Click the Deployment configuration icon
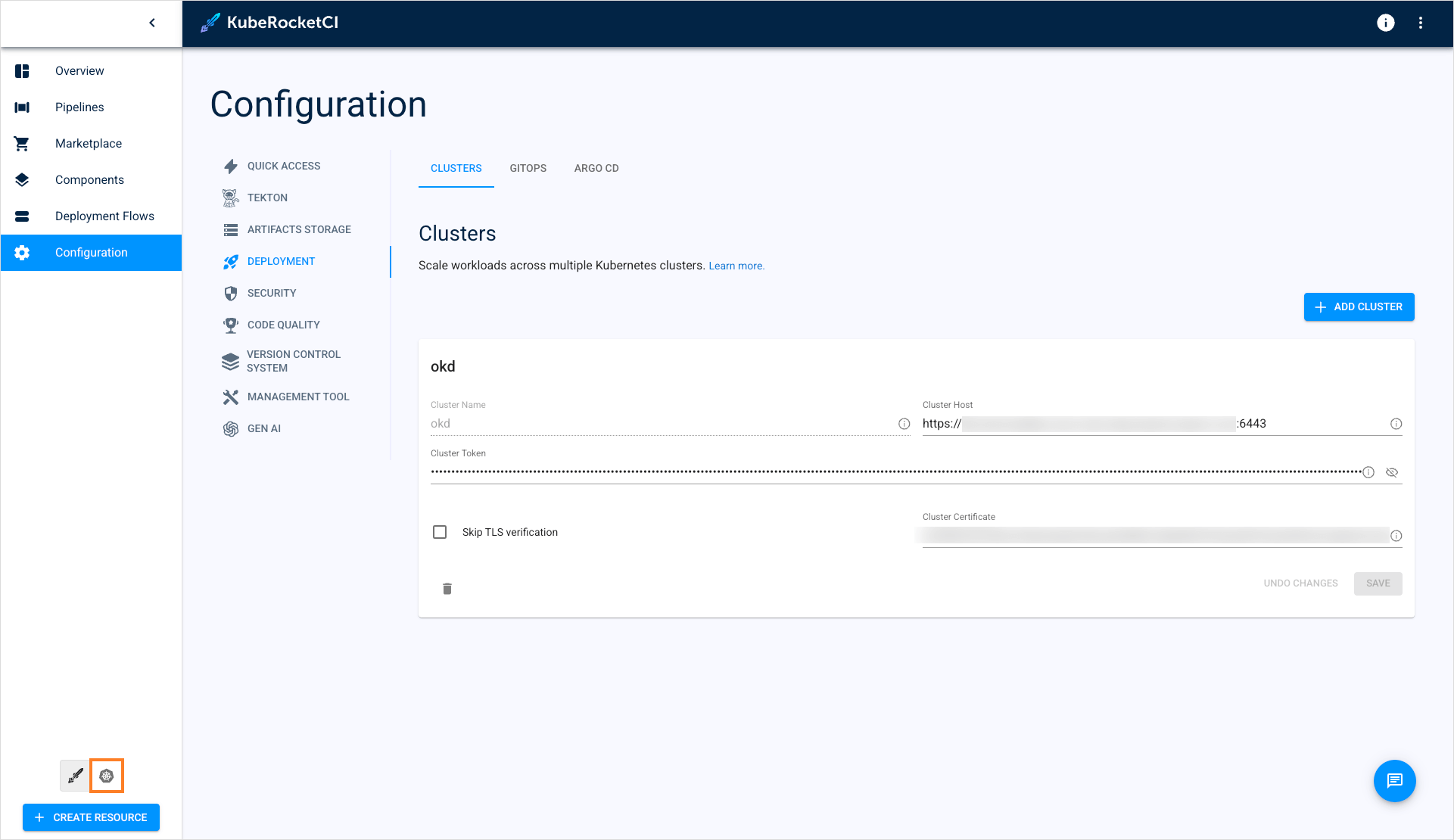 (x=106, y=776)
